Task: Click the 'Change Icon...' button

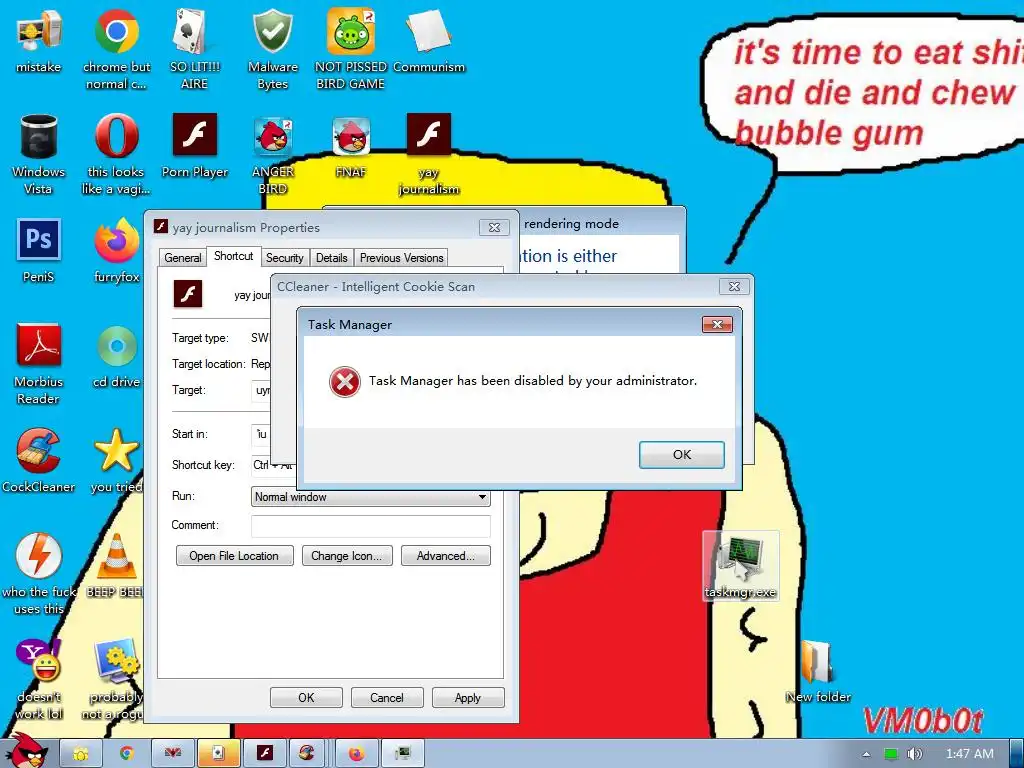Action: click(347, 556)
